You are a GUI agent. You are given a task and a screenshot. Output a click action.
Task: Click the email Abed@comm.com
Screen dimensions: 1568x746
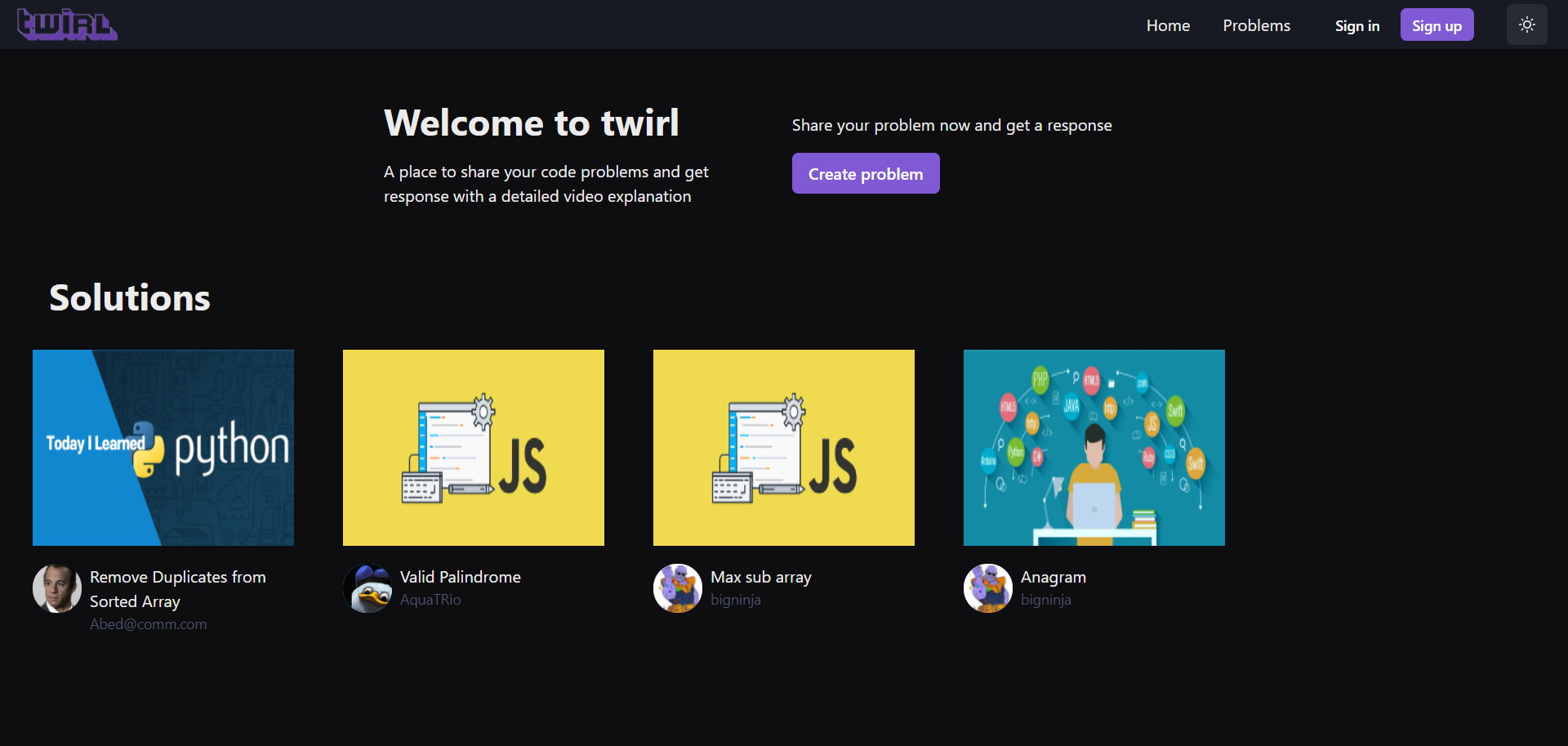148,623
